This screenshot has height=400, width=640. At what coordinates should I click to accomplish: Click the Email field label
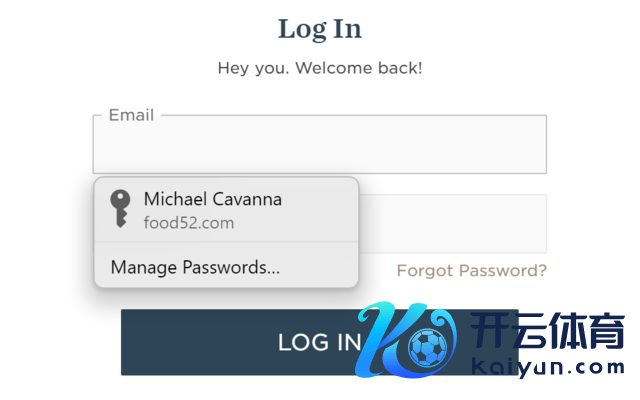click(131, 115)
